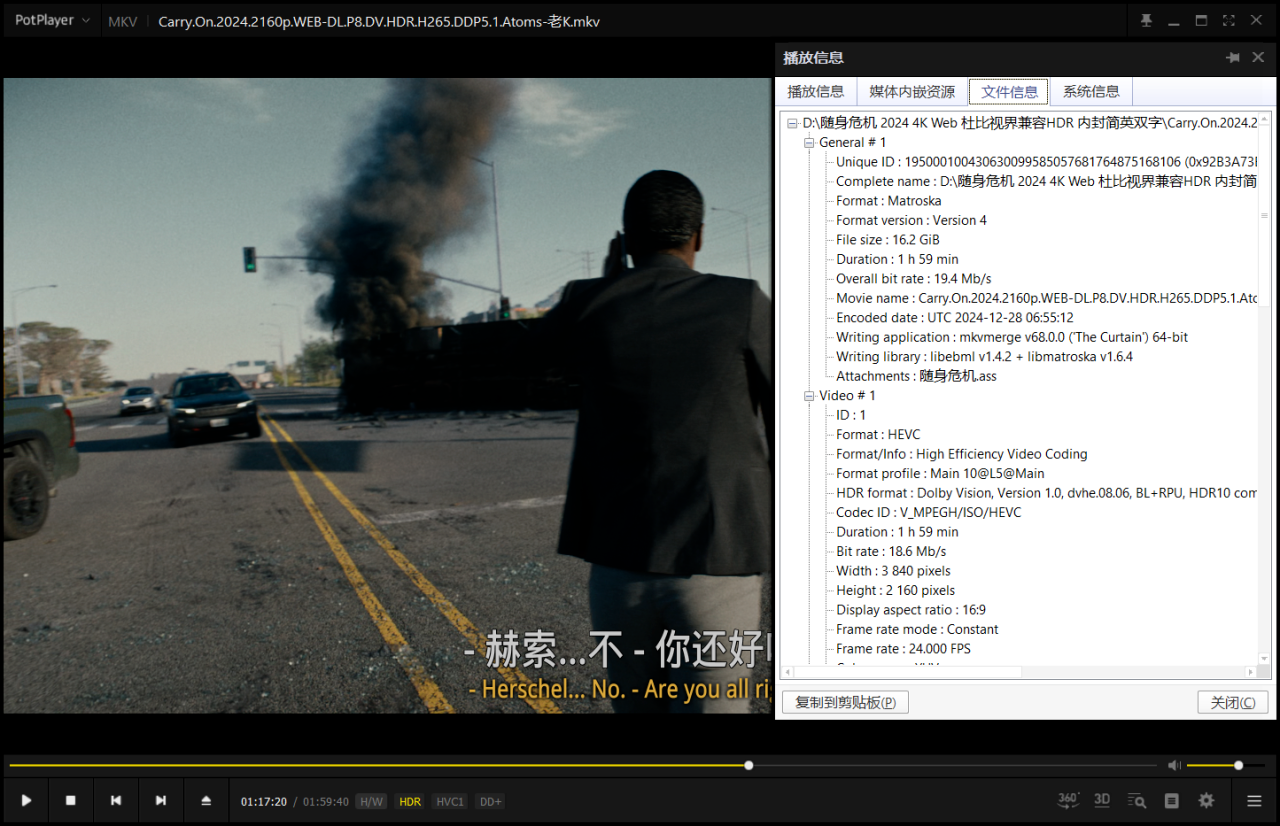Select the Format : HEVC row
This screenshot has width=1280, height=826.
[878, 435]
